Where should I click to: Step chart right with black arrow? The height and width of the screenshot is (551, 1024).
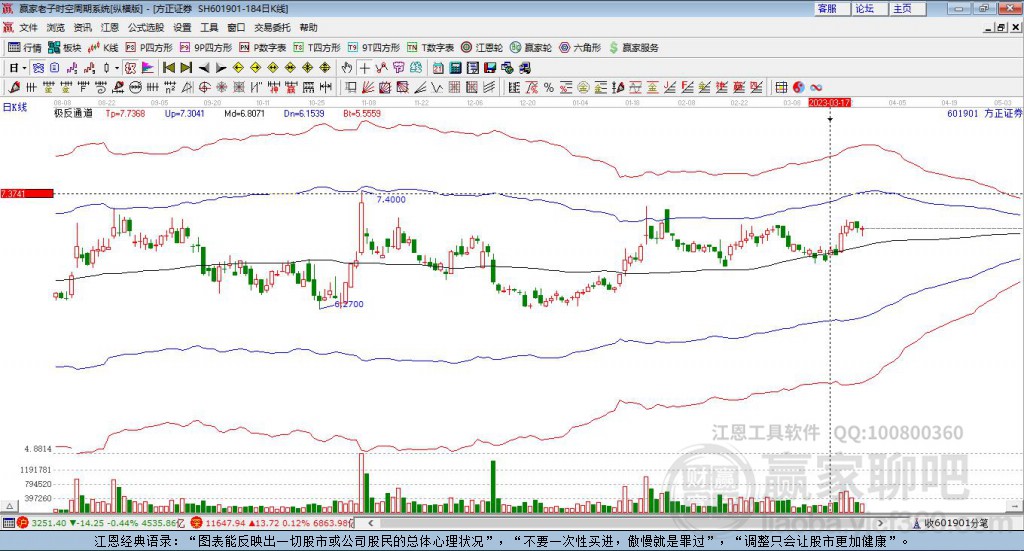pos(221,68)
